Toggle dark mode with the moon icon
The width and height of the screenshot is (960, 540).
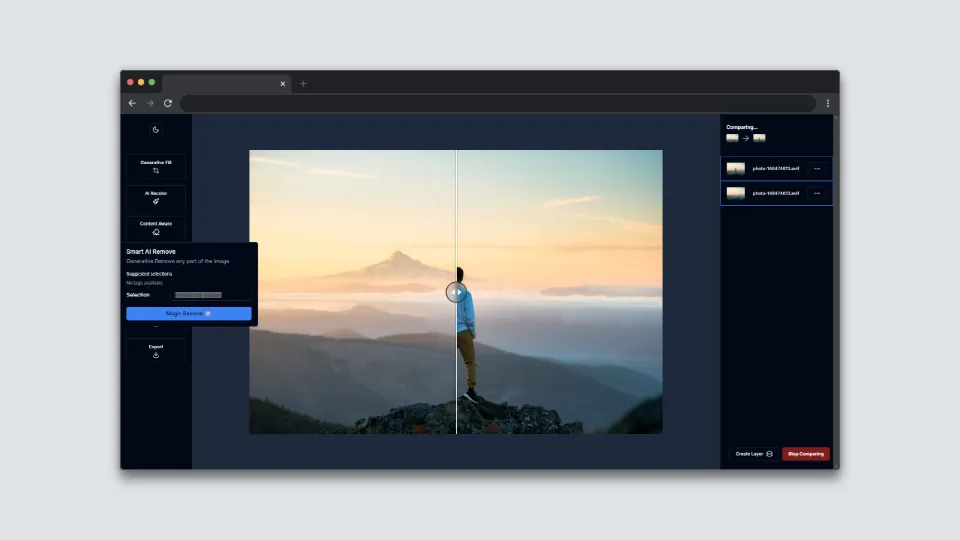click(156, 130)
